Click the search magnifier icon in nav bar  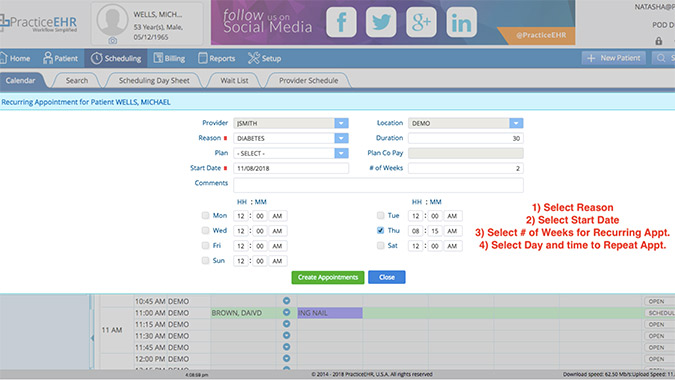661,58
